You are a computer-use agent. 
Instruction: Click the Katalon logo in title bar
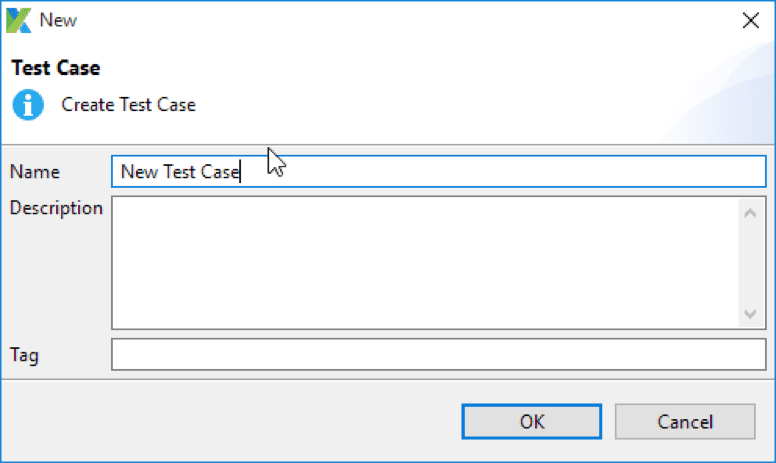click(19, 20)
